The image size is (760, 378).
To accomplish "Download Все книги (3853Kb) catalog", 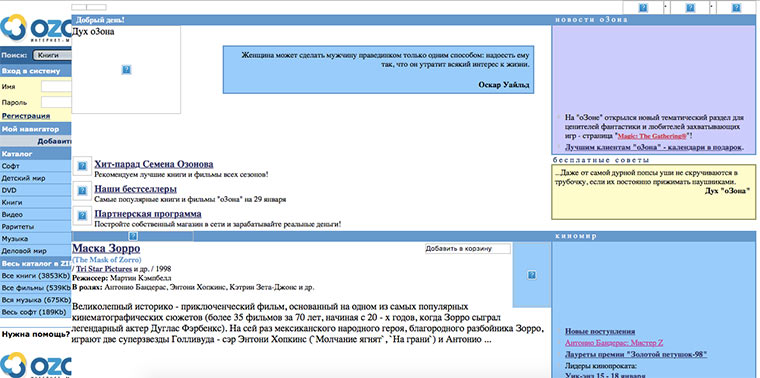I will 35,276.
